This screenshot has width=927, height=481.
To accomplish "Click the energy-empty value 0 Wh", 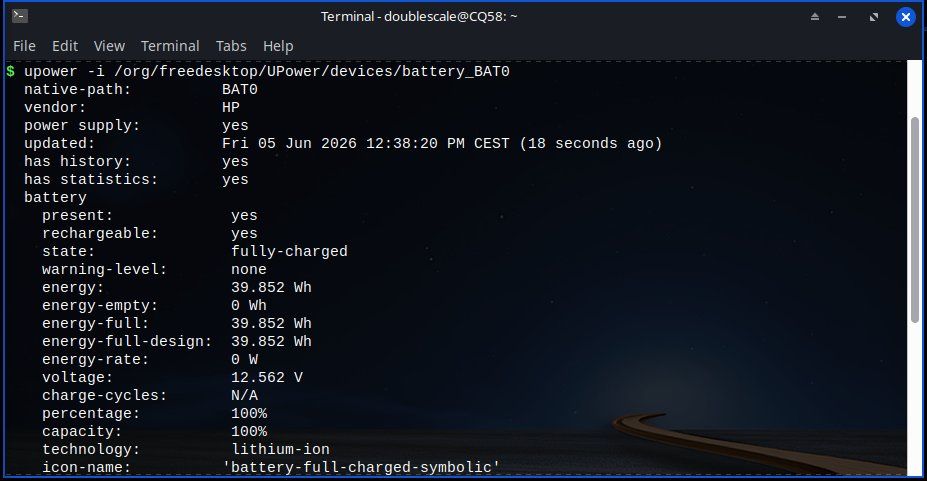I will coord(249,306).
